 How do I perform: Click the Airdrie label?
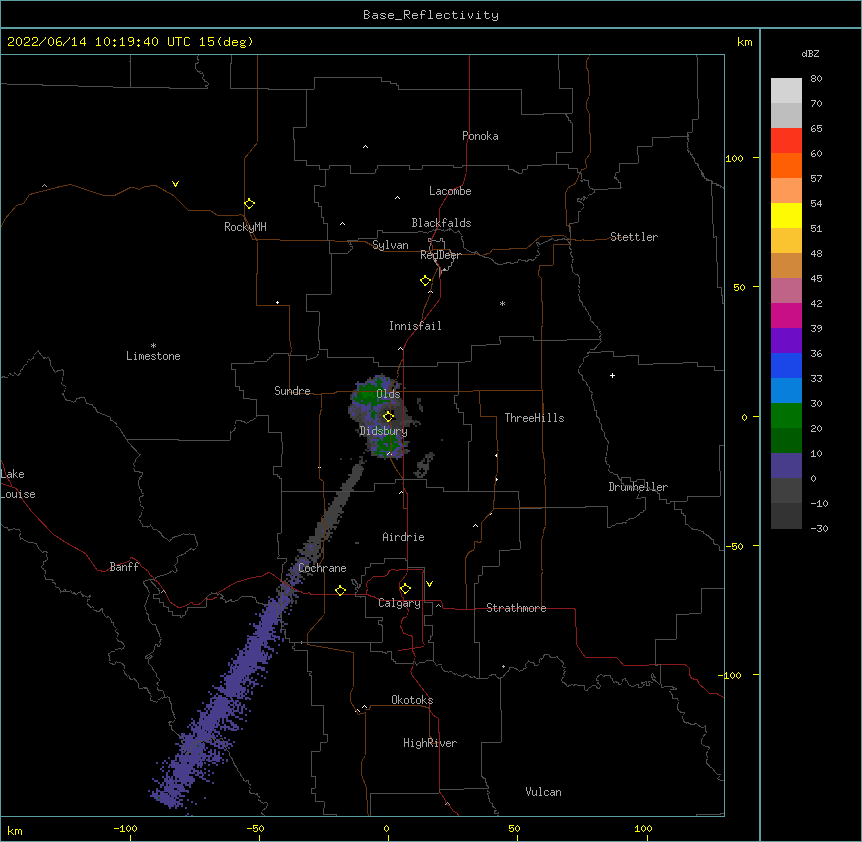tap(403, 537)
